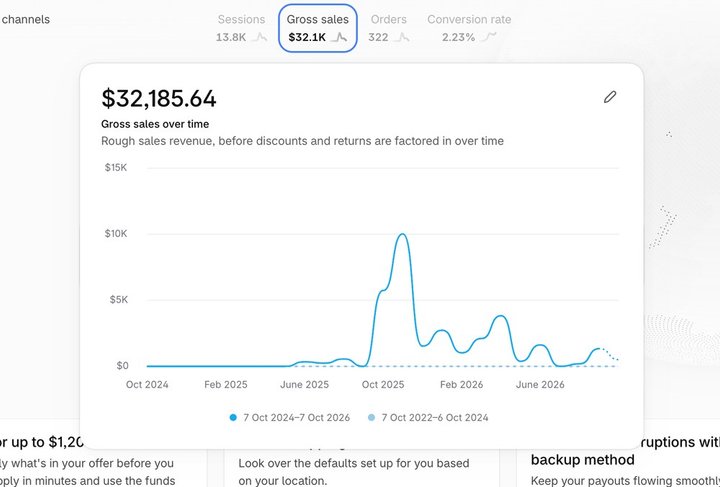Click the $32,185.64 total value
The width and height of the screenshot is (720, 487).
point(158,99)
